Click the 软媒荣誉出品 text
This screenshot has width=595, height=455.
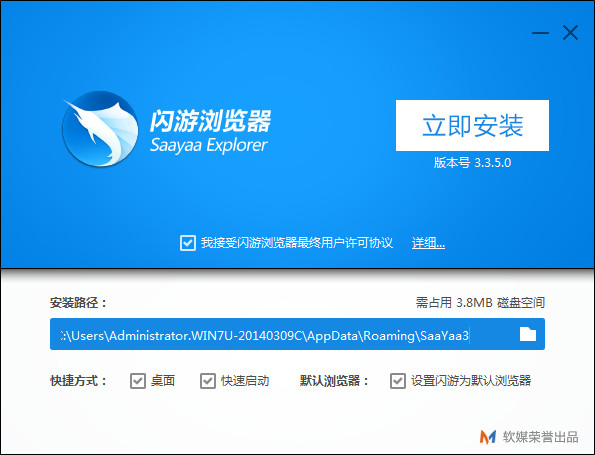(541, 437)
